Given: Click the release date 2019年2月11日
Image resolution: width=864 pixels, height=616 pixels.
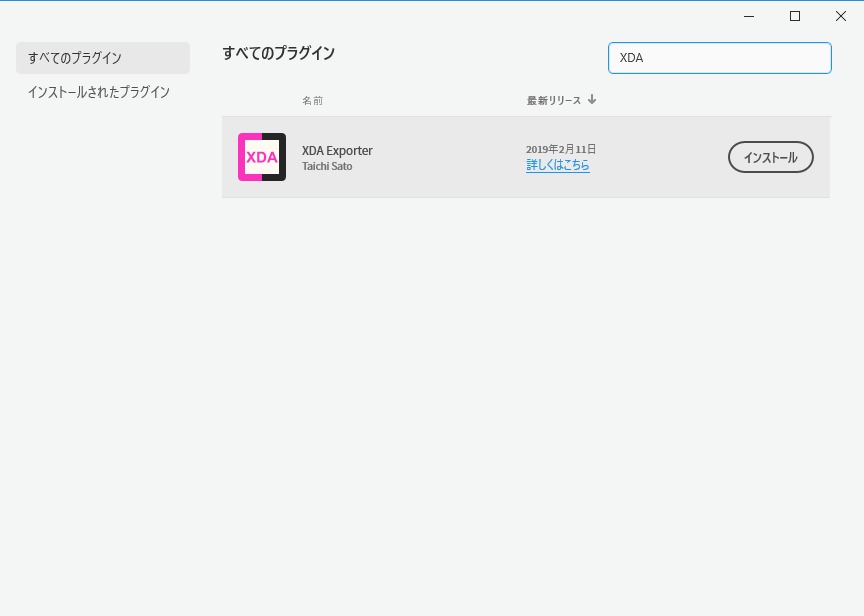Looking at the screenshot, I should coord(561,150).
